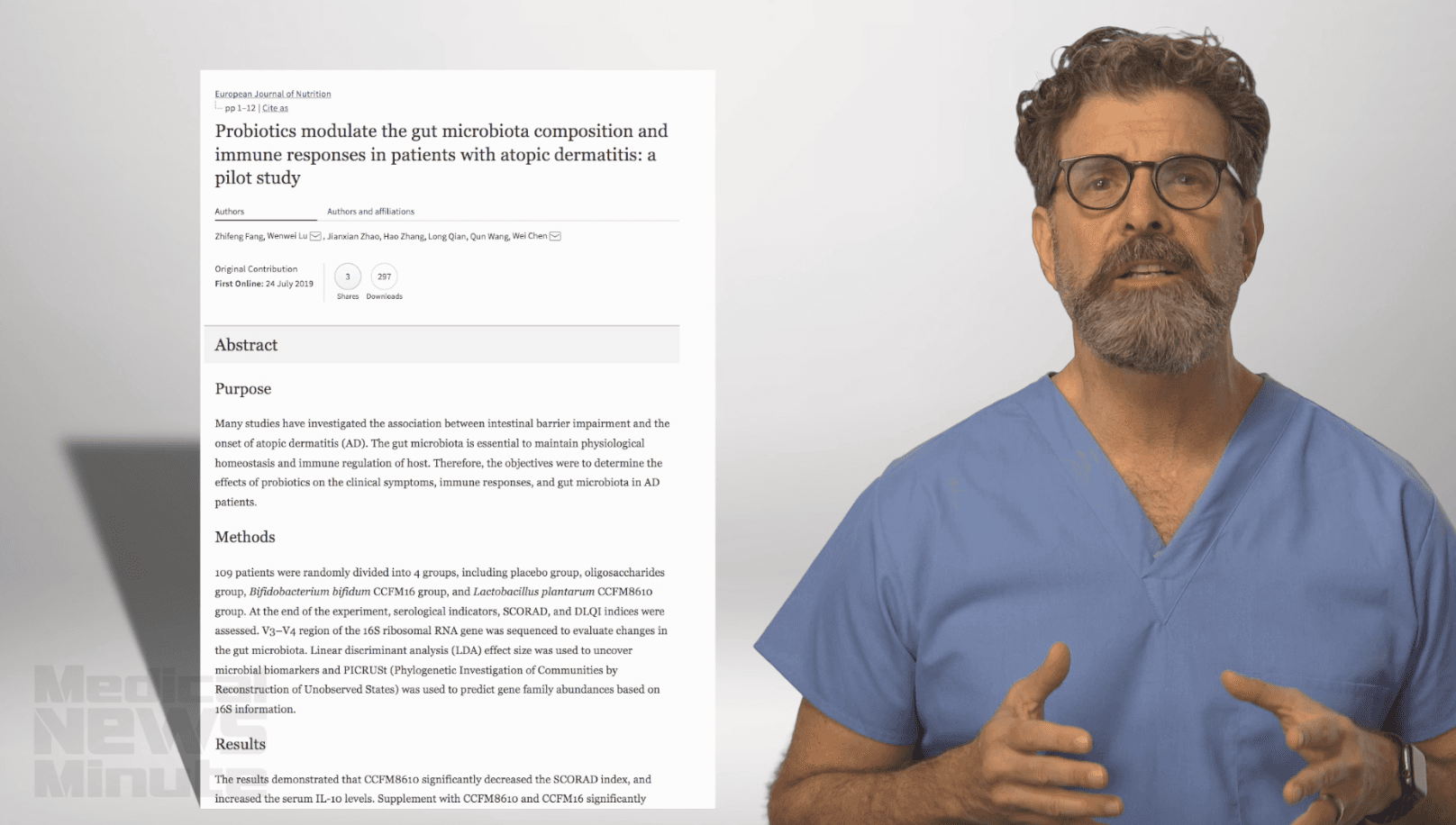Viewport: 1456px width, 825px height.
Task: Click author name Hao Zhang
Action: pos(404,236)
